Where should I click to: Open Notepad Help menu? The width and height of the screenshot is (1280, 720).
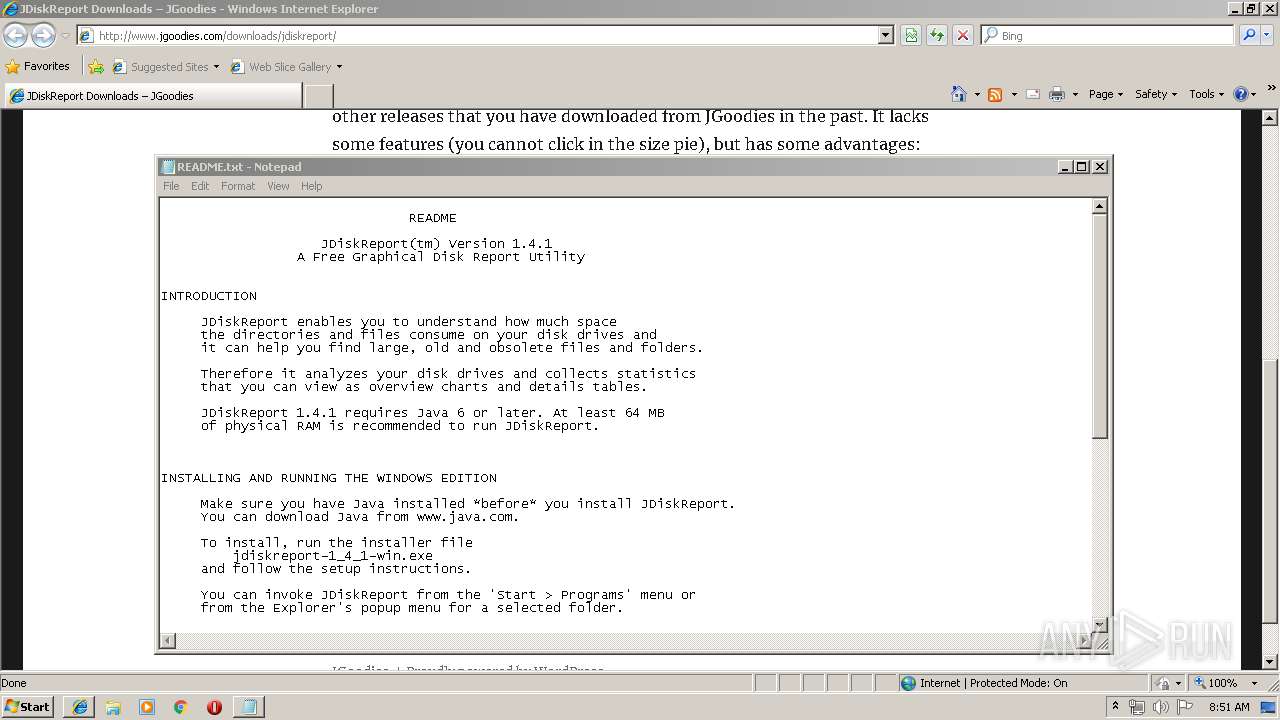[312, 186]
